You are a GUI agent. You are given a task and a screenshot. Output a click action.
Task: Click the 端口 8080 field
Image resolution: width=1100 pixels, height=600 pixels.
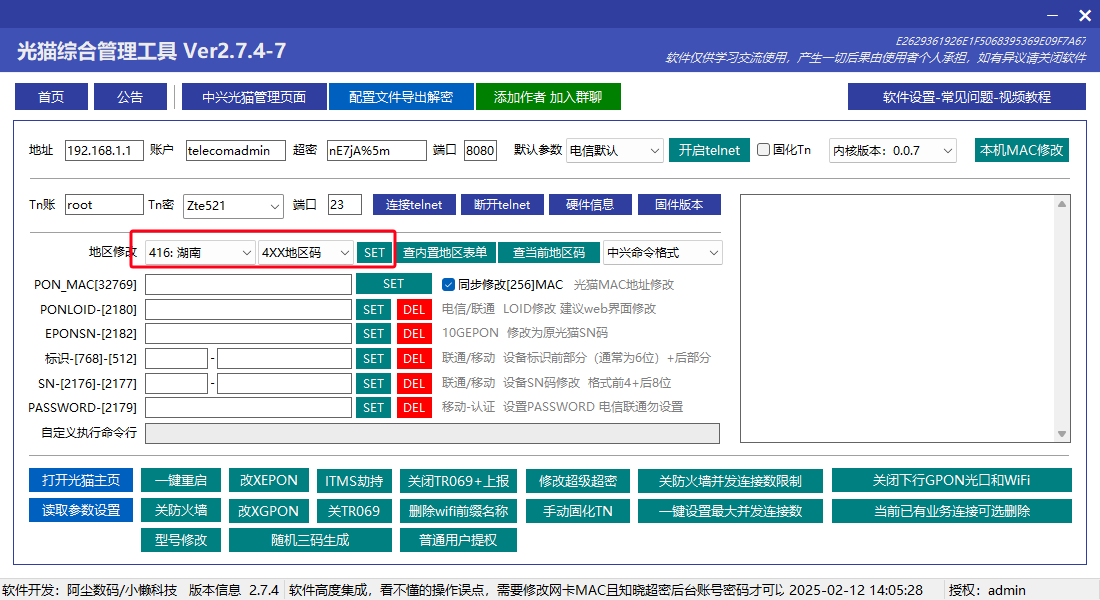point(481,150)
